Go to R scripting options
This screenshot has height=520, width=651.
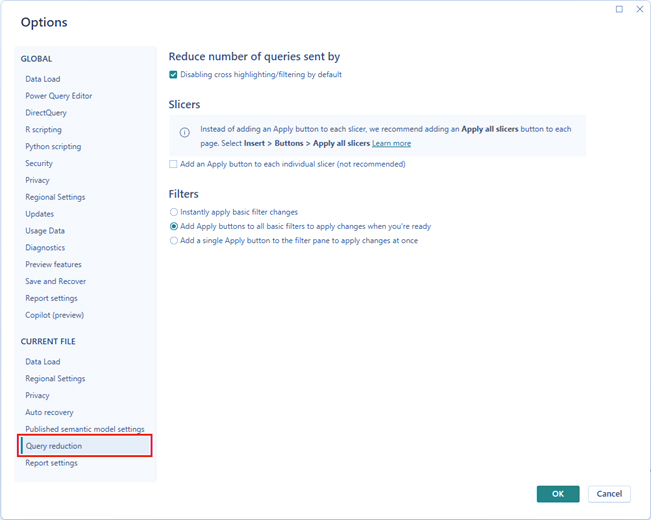tap(43, 130)
